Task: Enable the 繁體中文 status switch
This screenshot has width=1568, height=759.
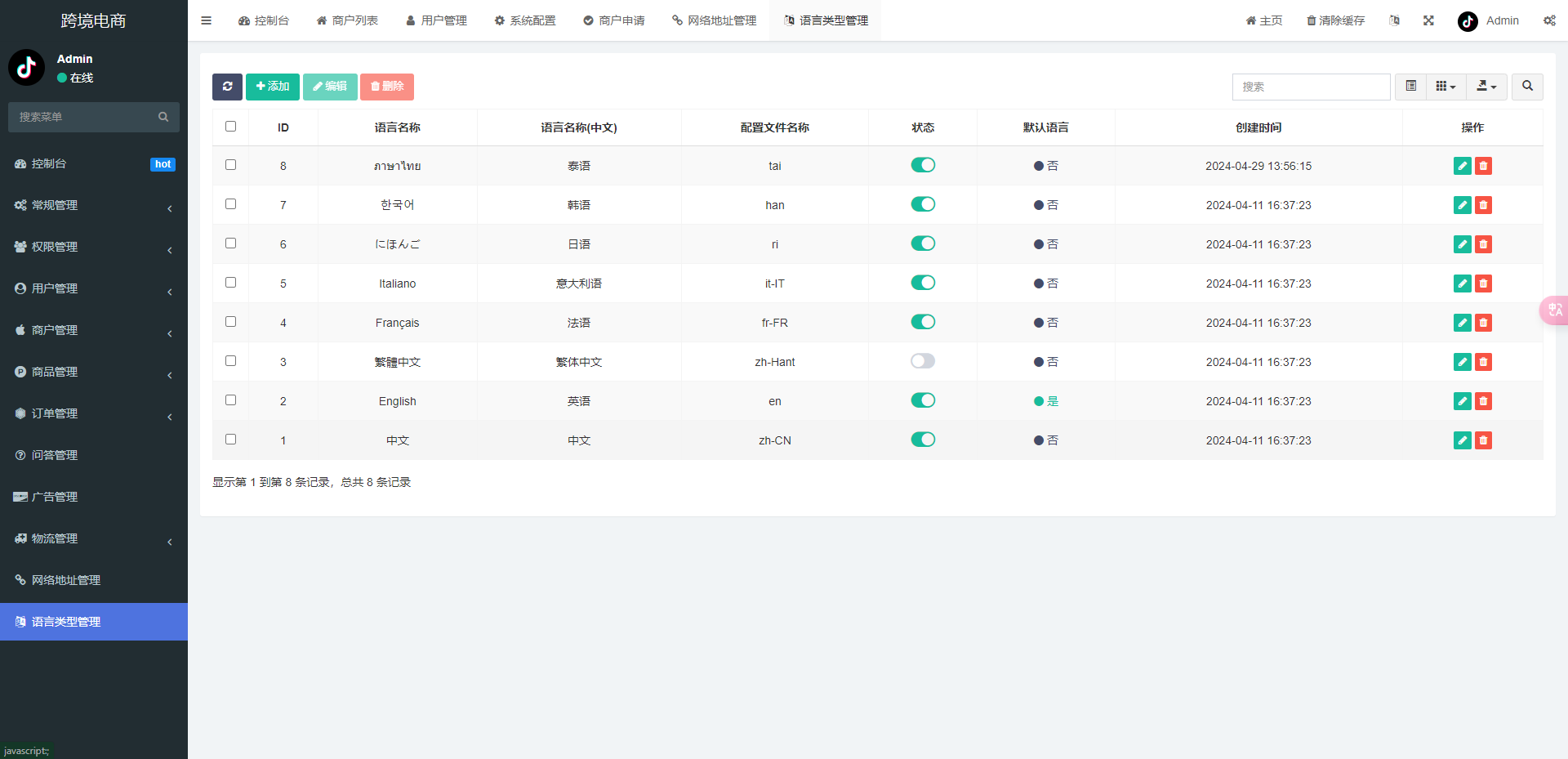Action: tap(923, 361)
